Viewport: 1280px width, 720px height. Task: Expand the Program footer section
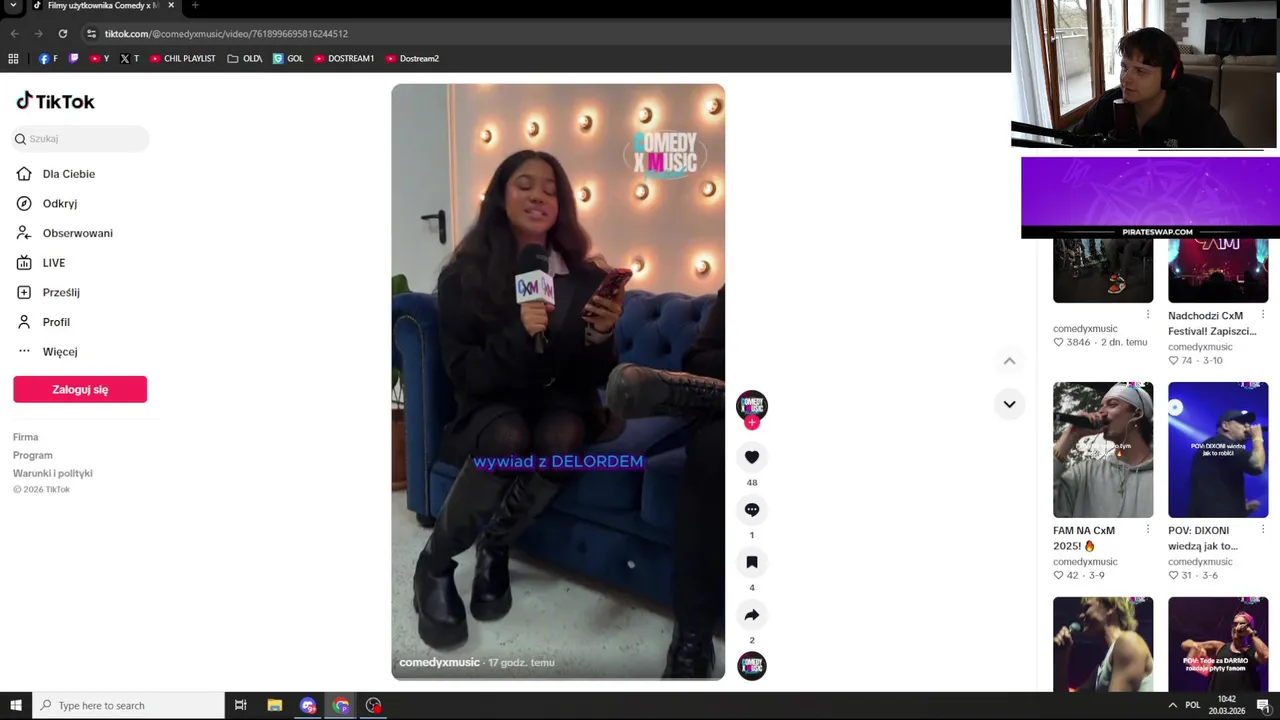32,455
